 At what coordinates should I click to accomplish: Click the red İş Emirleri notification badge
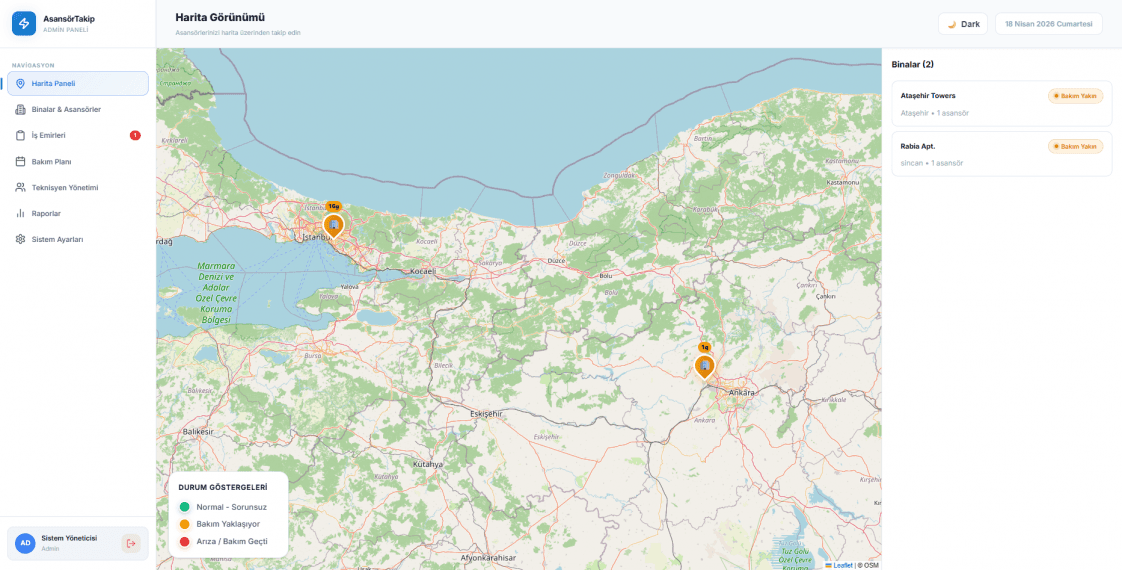(x=135, y=135)
